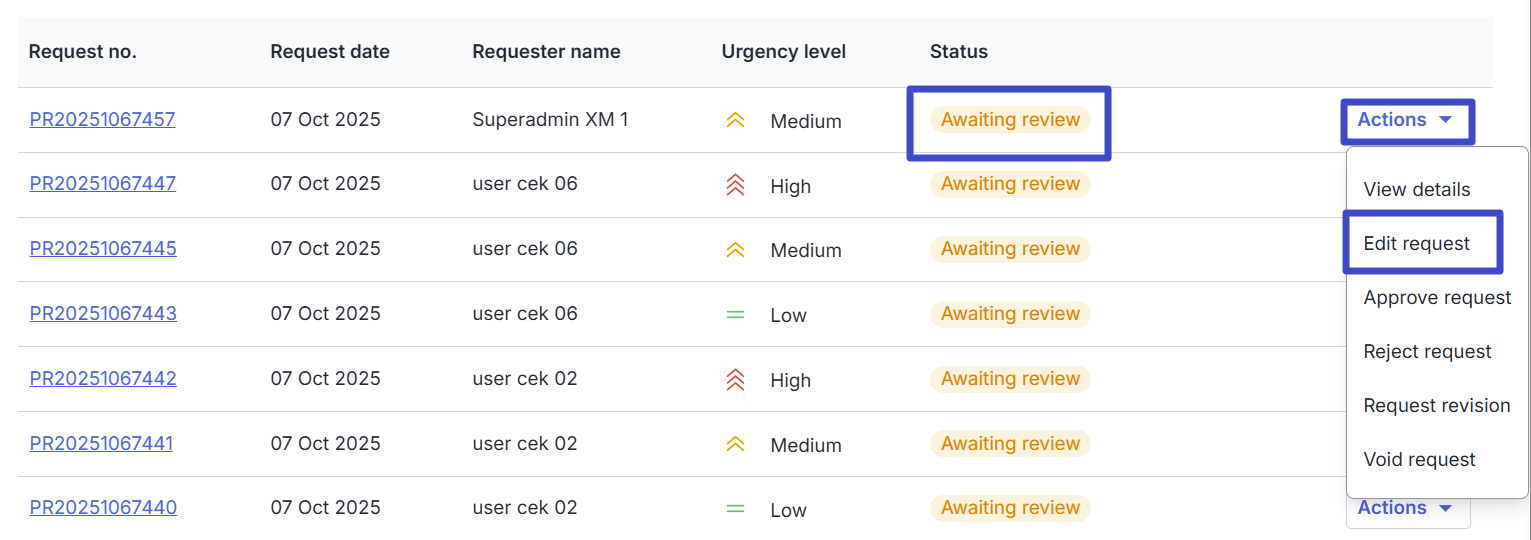Follow the PR20251067443 request link
The width and height of the screenshot is (1531, 540).
pyautogui.click(x=103, y=314)
